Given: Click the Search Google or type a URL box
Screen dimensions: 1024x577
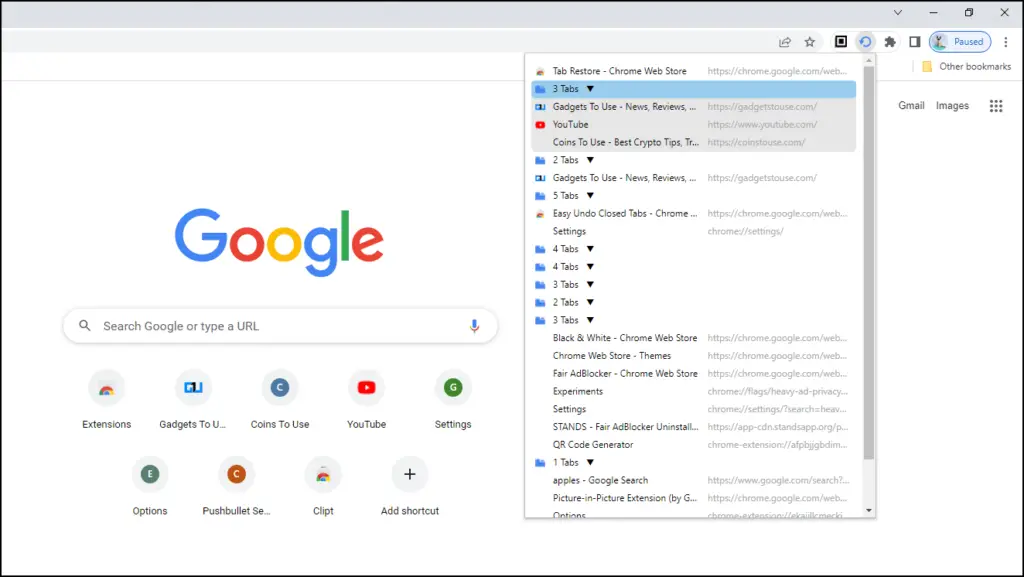Looking at the screenshot, I should tap(280, 326).
